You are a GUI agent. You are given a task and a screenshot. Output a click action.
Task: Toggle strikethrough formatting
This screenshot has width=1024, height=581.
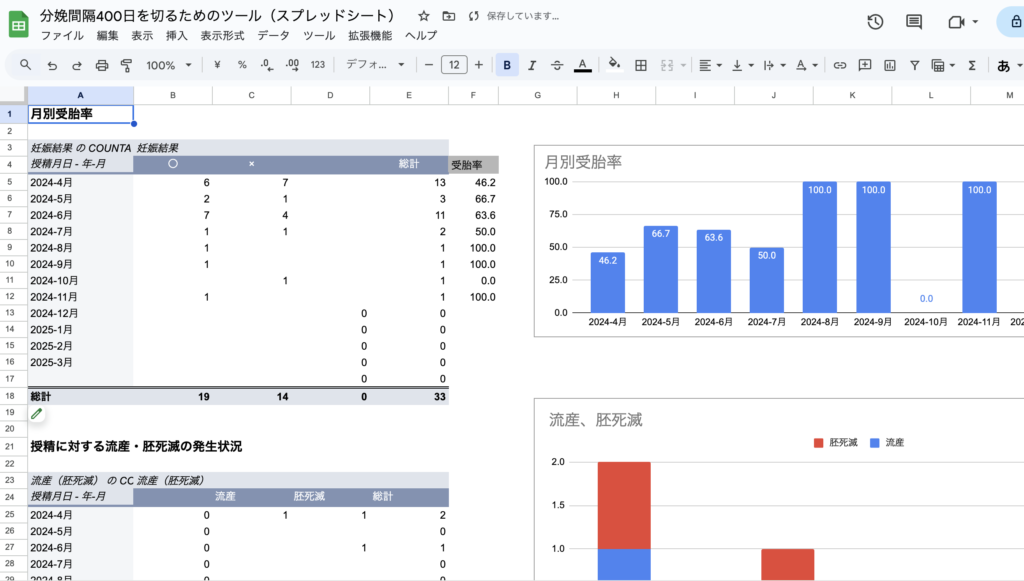click(x=557, y=65)
